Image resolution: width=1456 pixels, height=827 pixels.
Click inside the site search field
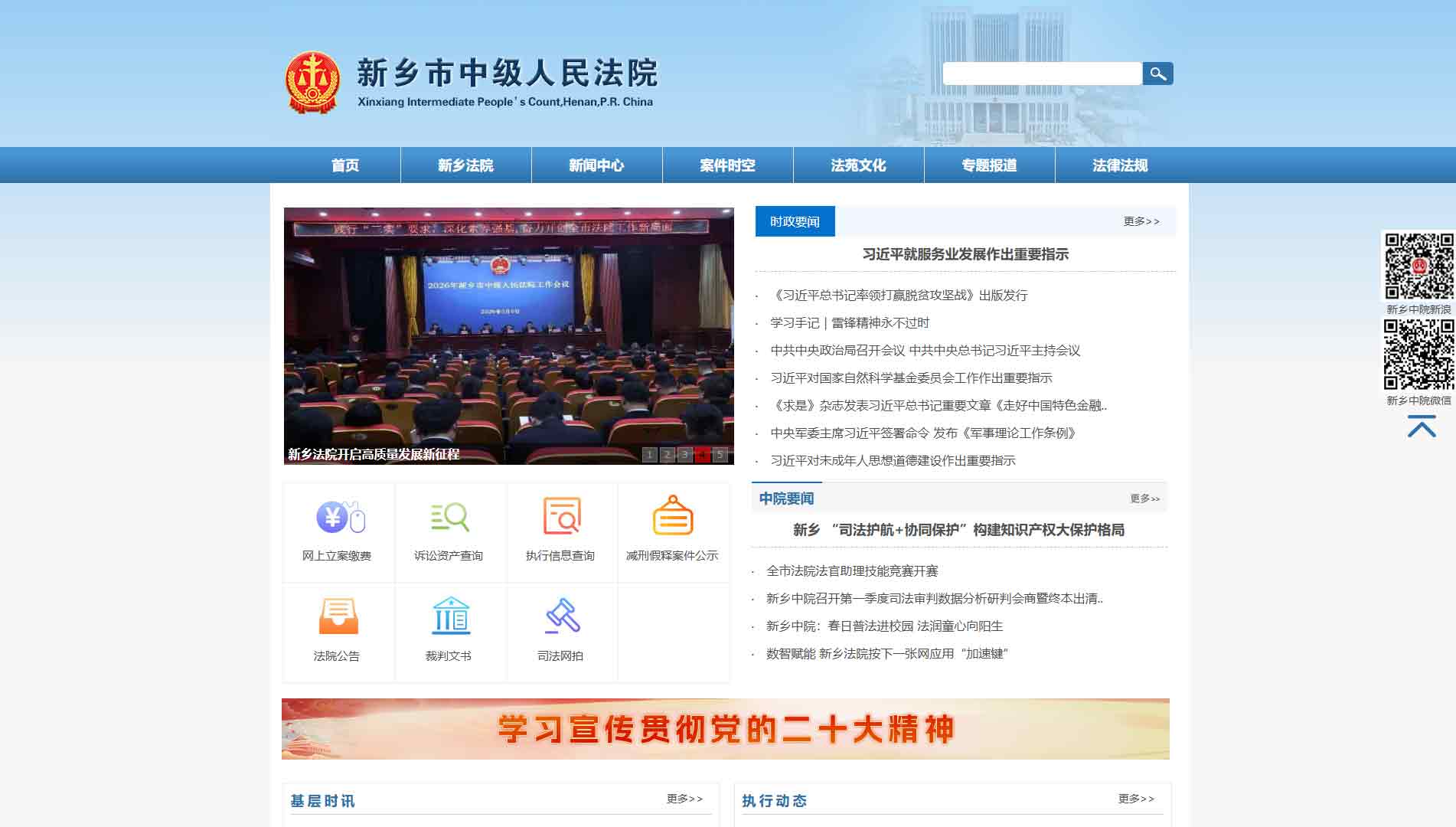1042,74
